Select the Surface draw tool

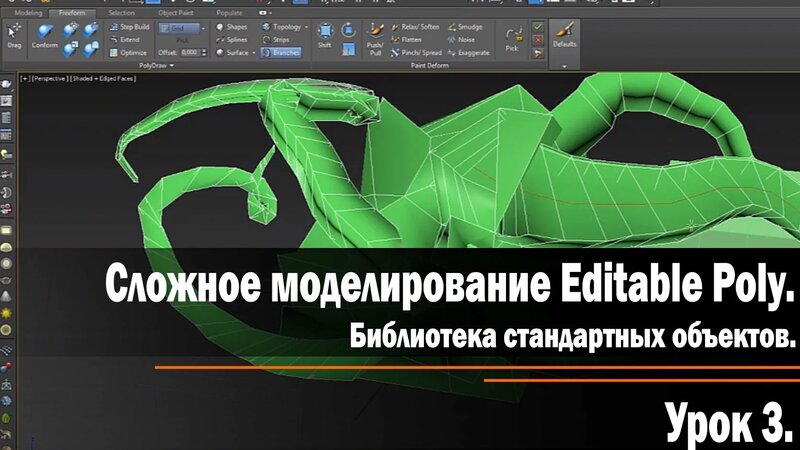[x=233, y=53]
